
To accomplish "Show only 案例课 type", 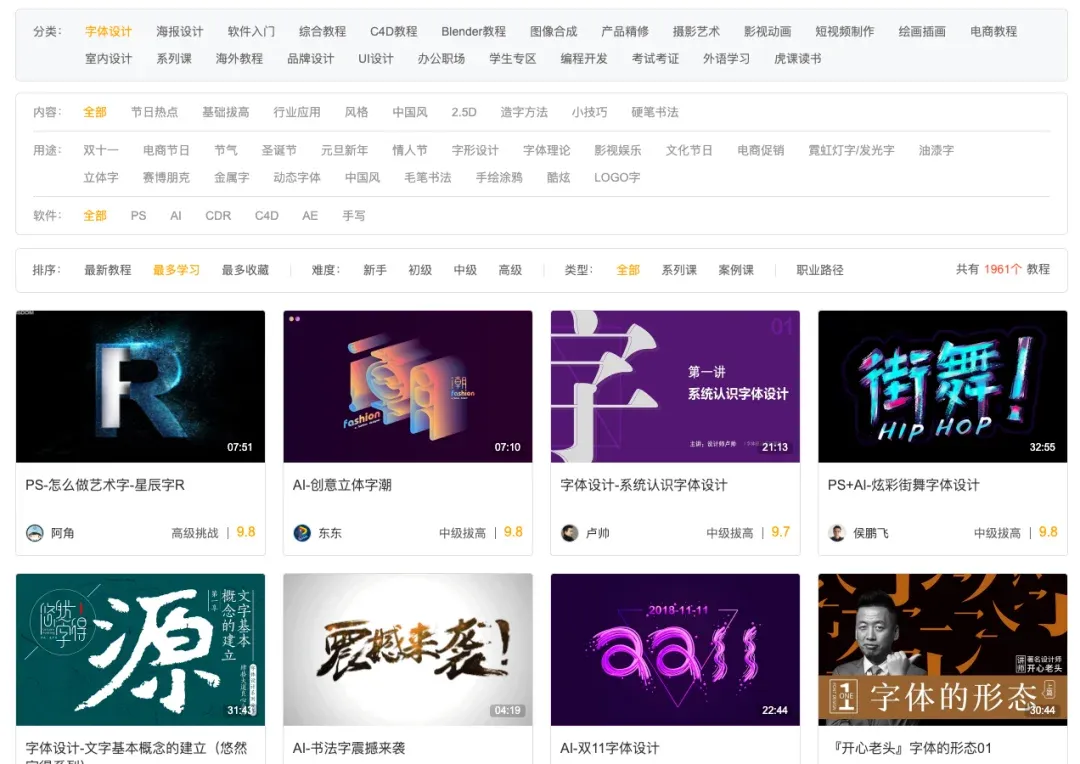I will pyautogui.click(x=736, y=269).
